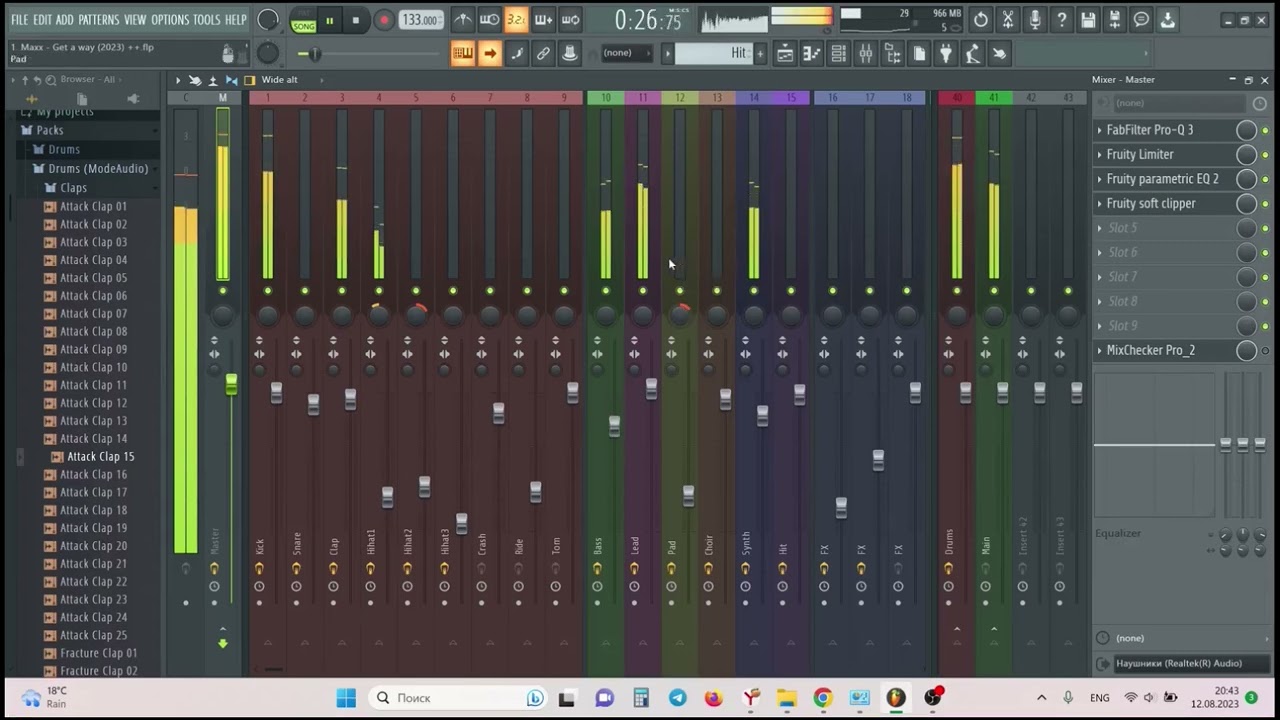Toggle the 3.2.1 countdown before recording
The width and height of the screenshot is (1280, 720).
click(516, 19)
